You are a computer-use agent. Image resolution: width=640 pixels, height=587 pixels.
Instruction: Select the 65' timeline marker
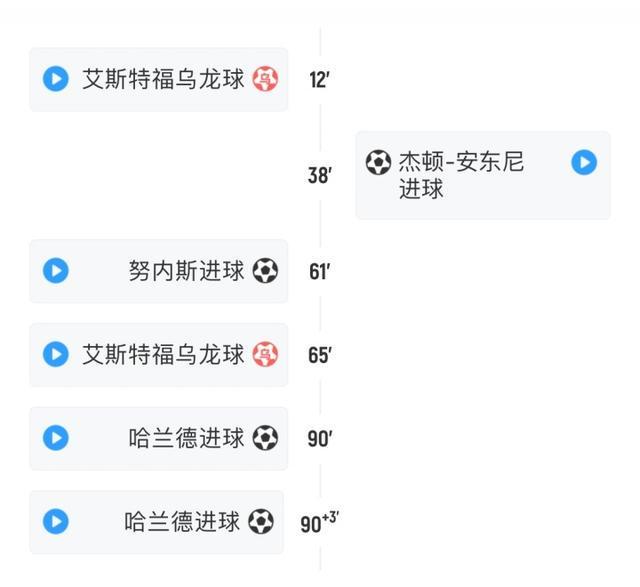point(319,356)
